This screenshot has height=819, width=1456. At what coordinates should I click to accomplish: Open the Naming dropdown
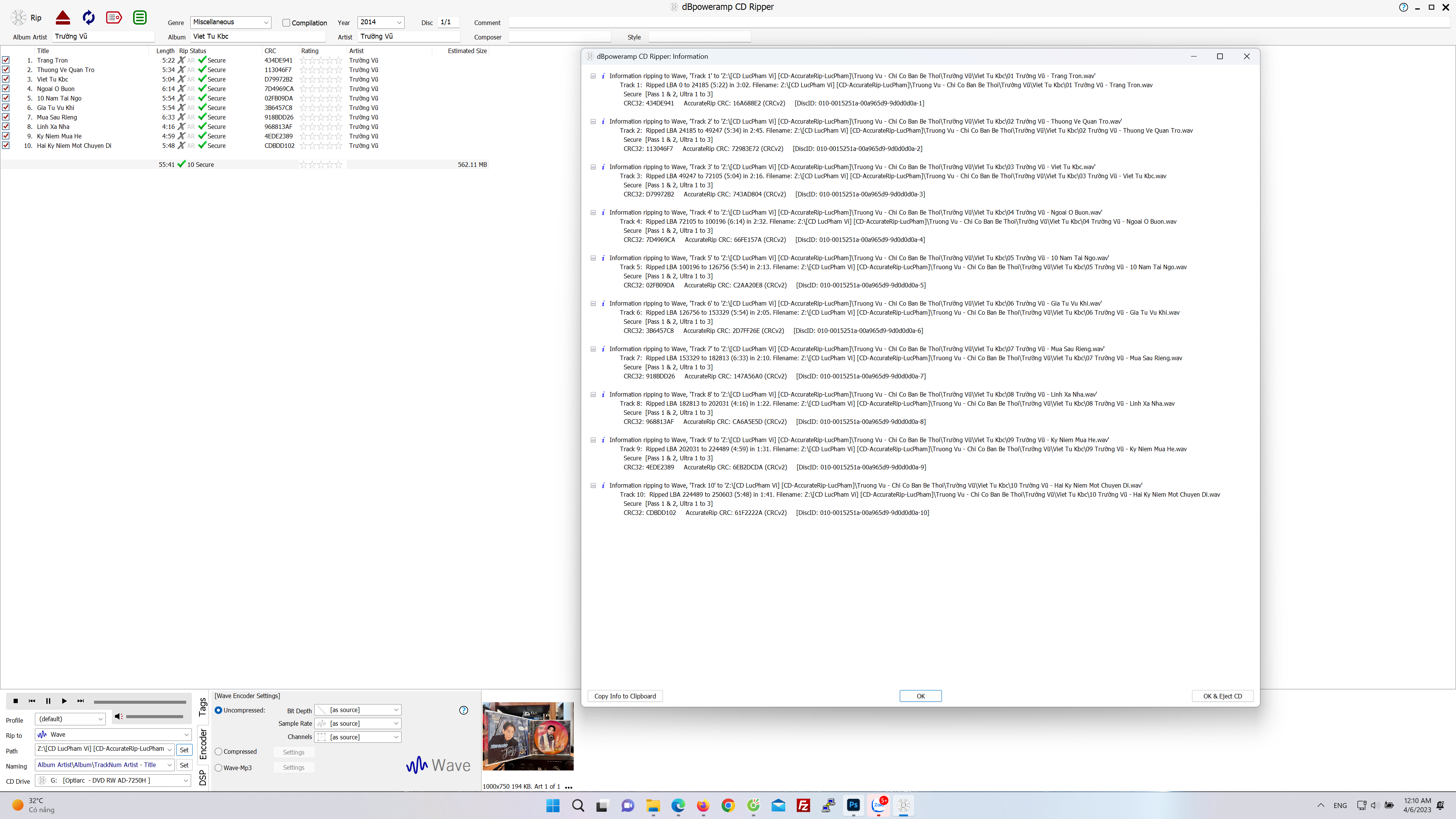[x=169, y=765]
